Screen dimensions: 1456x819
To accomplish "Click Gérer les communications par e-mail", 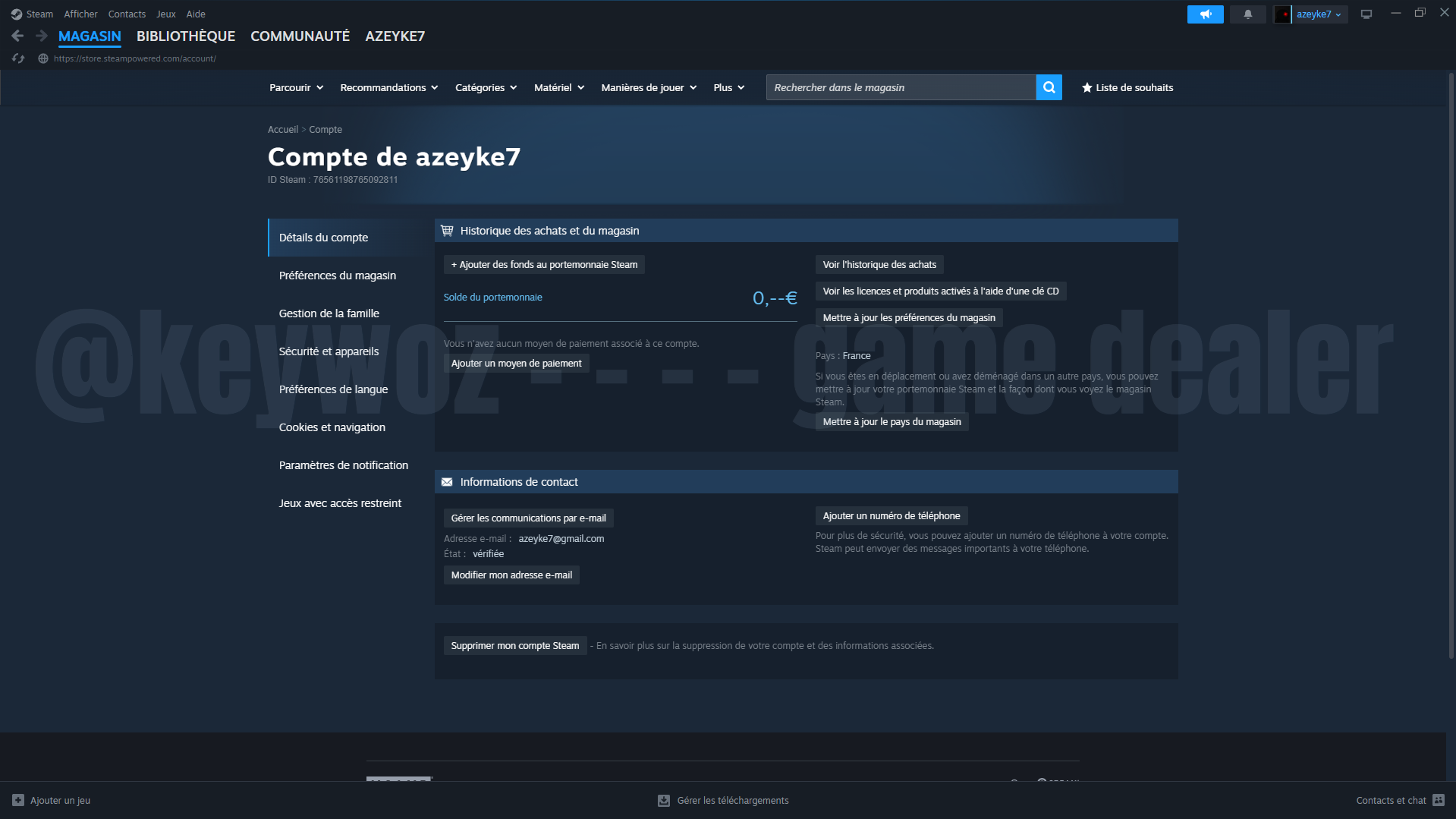I will coord(528,518).
